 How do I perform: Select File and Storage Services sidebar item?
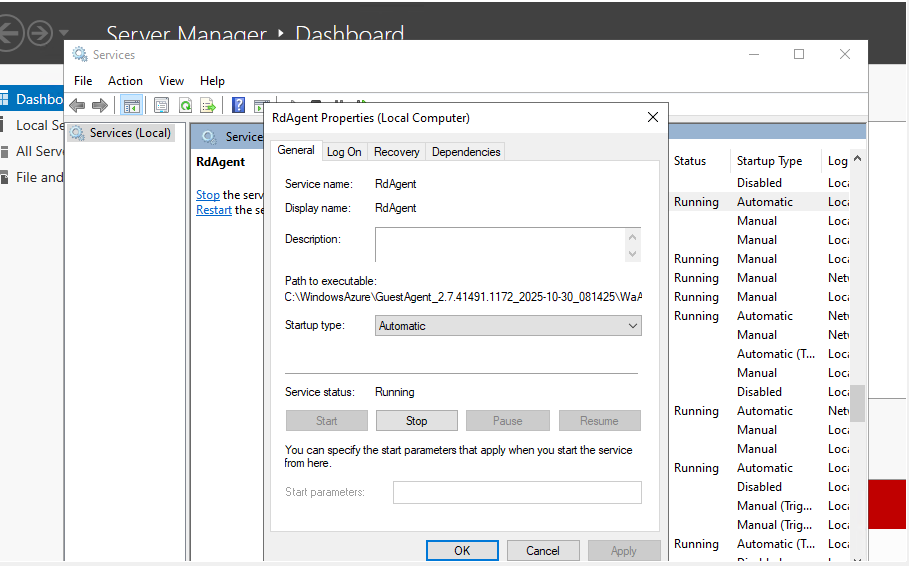click(32, 177)
